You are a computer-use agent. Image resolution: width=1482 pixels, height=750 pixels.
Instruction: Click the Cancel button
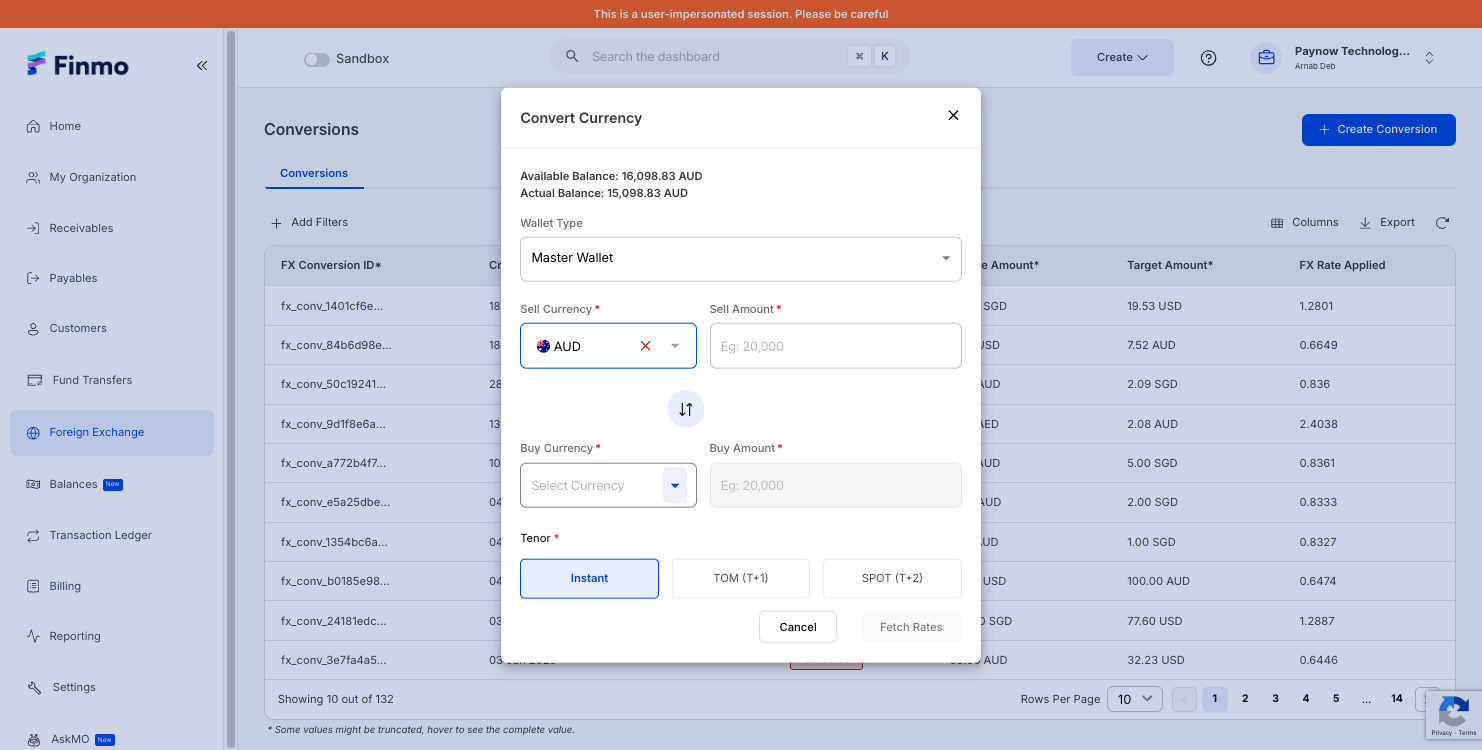(x=798, y=627)
